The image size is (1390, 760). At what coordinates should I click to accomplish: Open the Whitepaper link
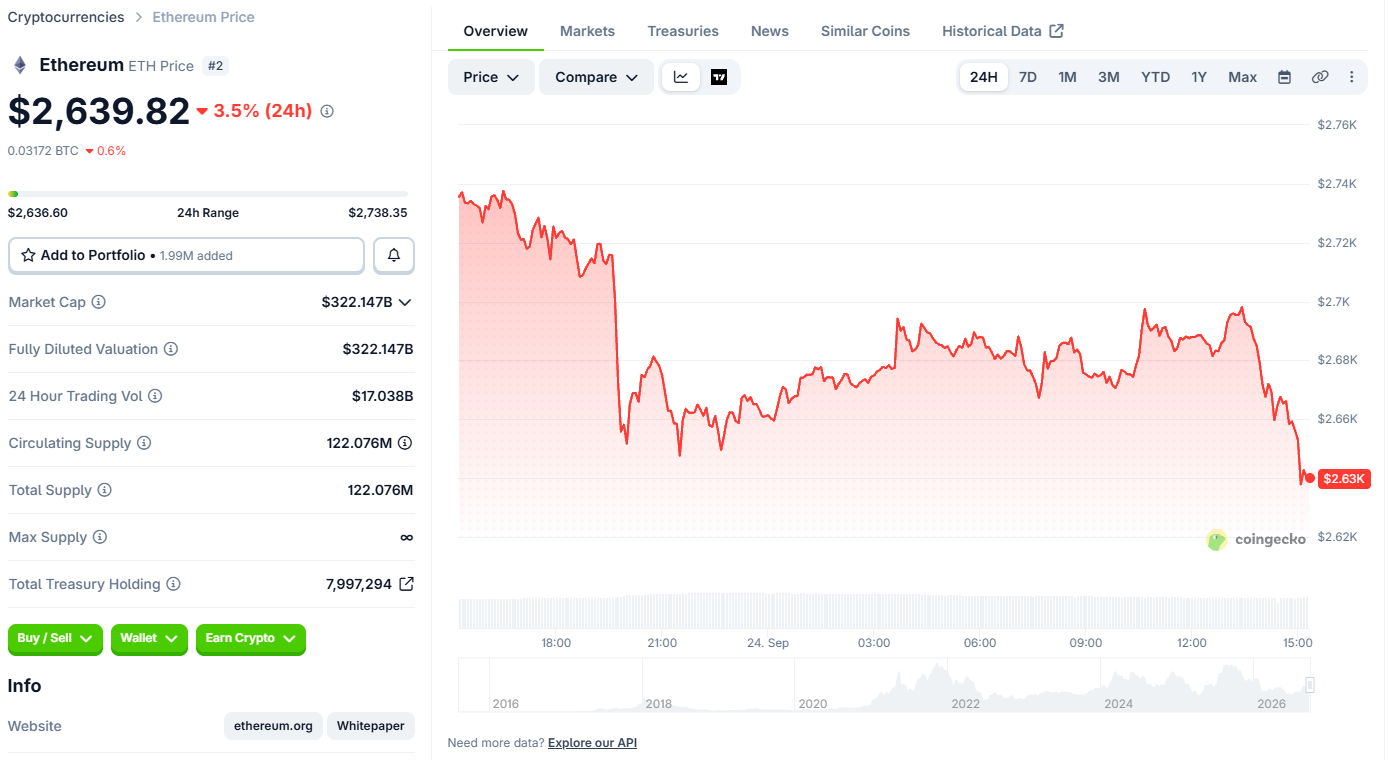tap(371, 726)
